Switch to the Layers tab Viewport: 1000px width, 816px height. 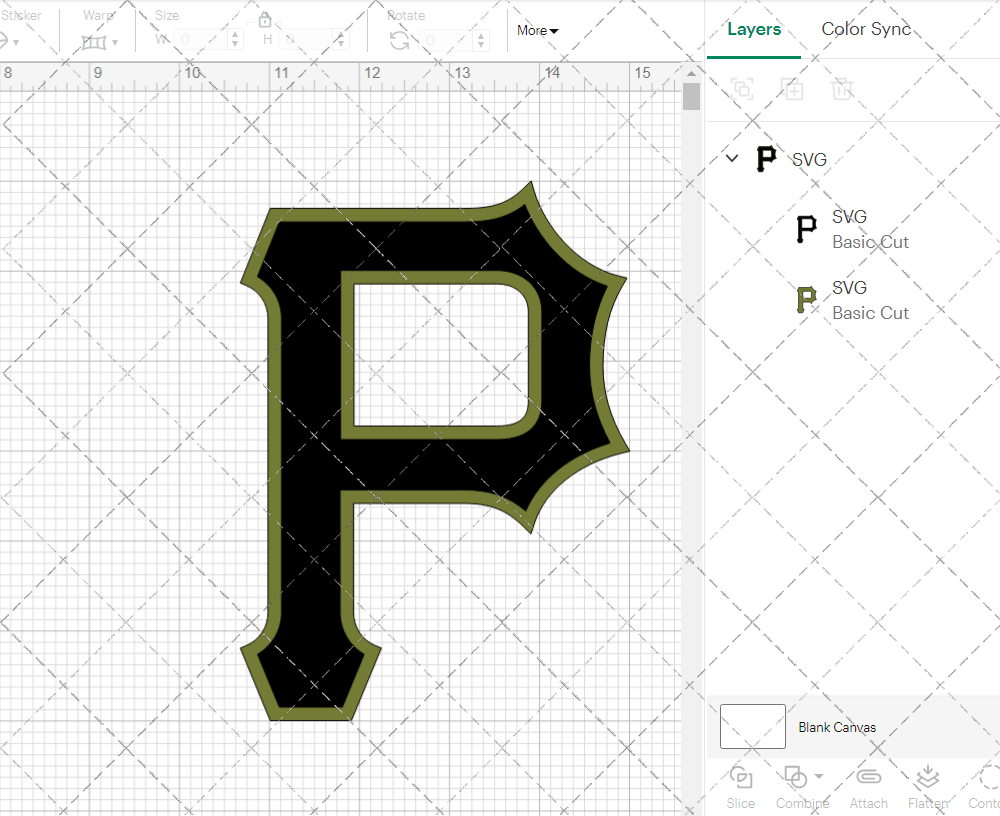754,29
